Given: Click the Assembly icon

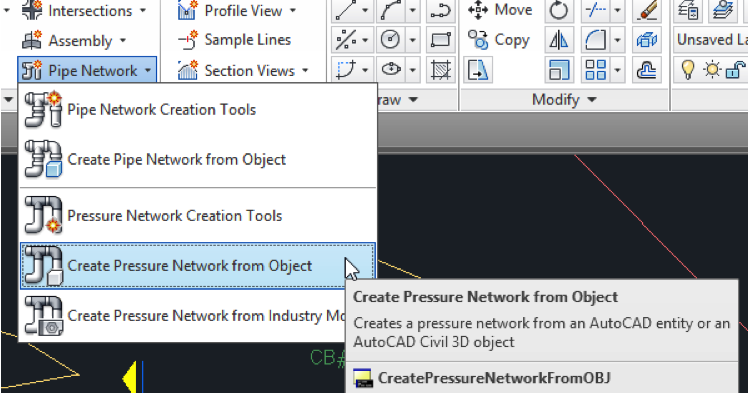Looking at the screenshot, I should [32, 41].
